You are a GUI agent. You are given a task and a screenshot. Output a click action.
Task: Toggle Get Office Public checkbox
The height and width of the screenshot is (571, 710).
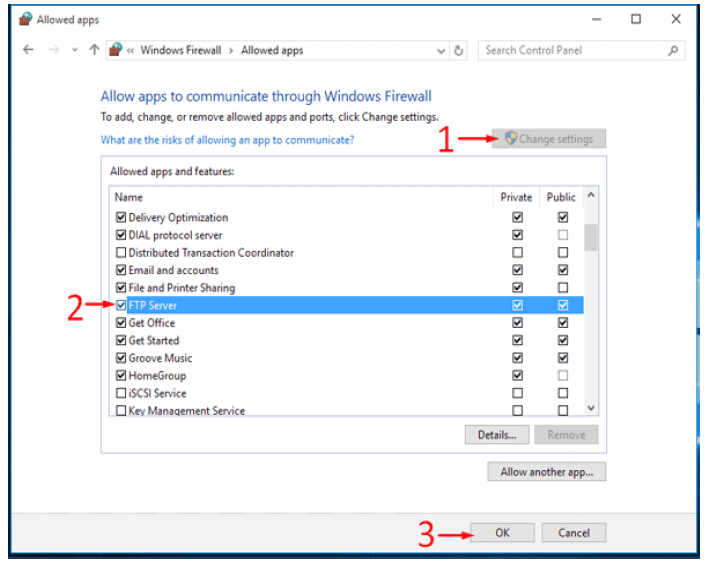pyautogui.click(x=563, y=322)
